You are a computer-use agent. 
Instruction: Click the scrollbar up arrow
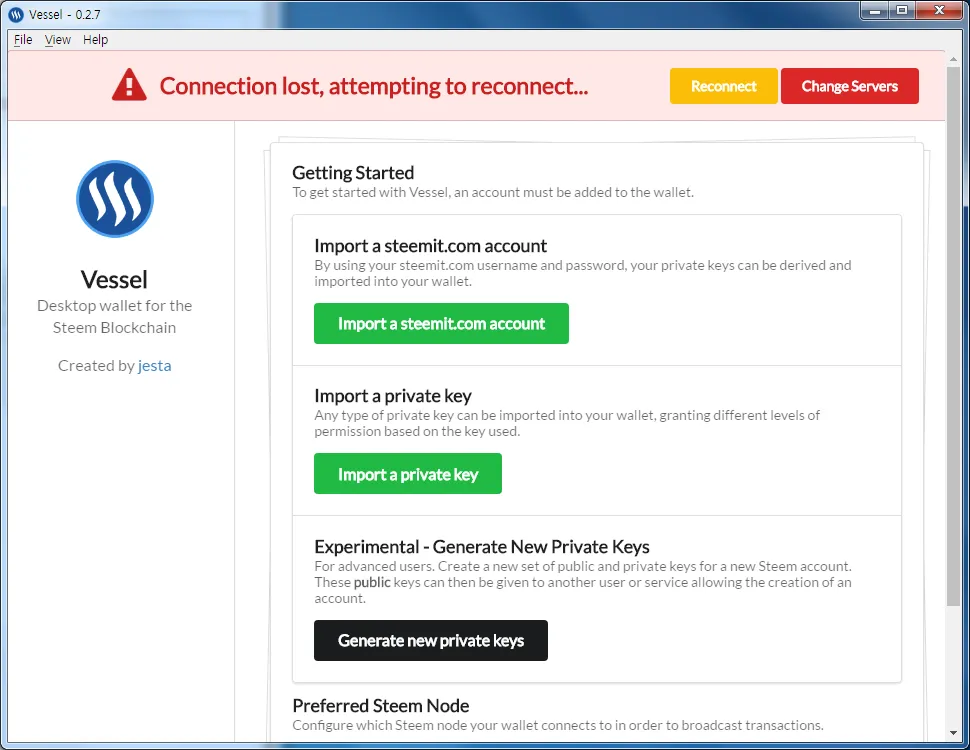point(953,59)
